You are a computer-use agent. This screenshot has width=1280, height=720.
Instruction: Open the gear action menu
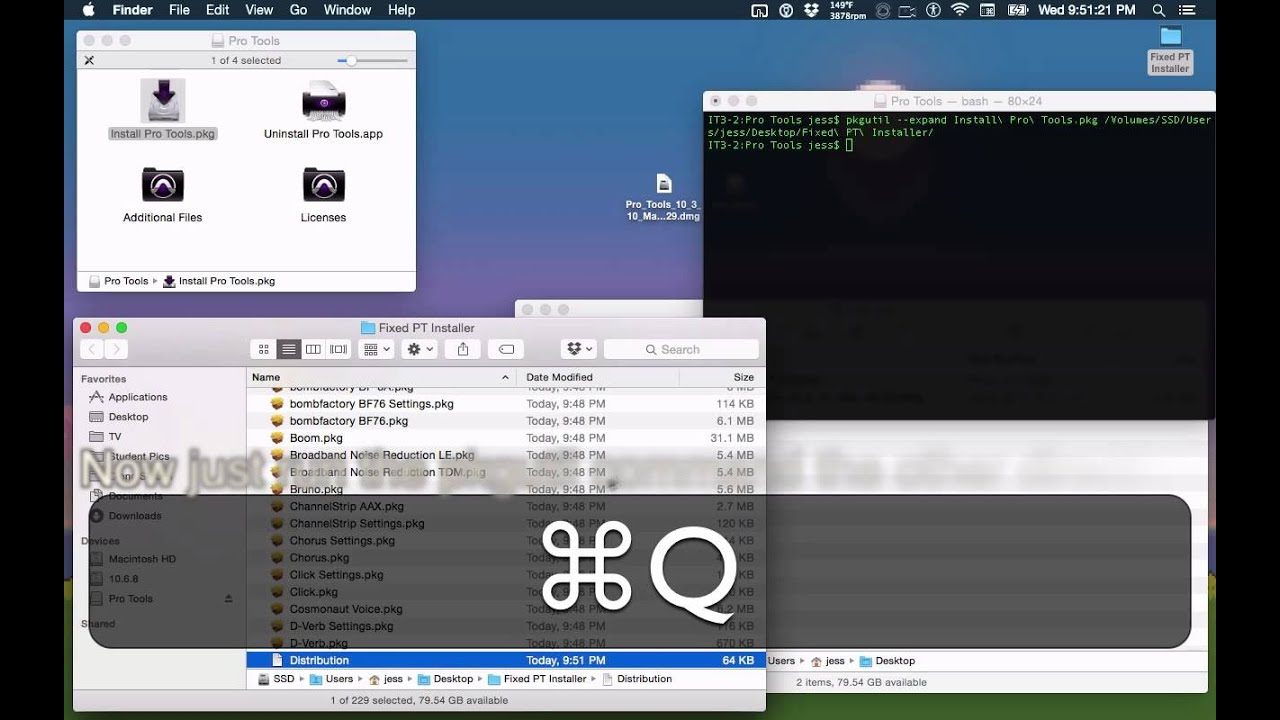pos(420,349)
